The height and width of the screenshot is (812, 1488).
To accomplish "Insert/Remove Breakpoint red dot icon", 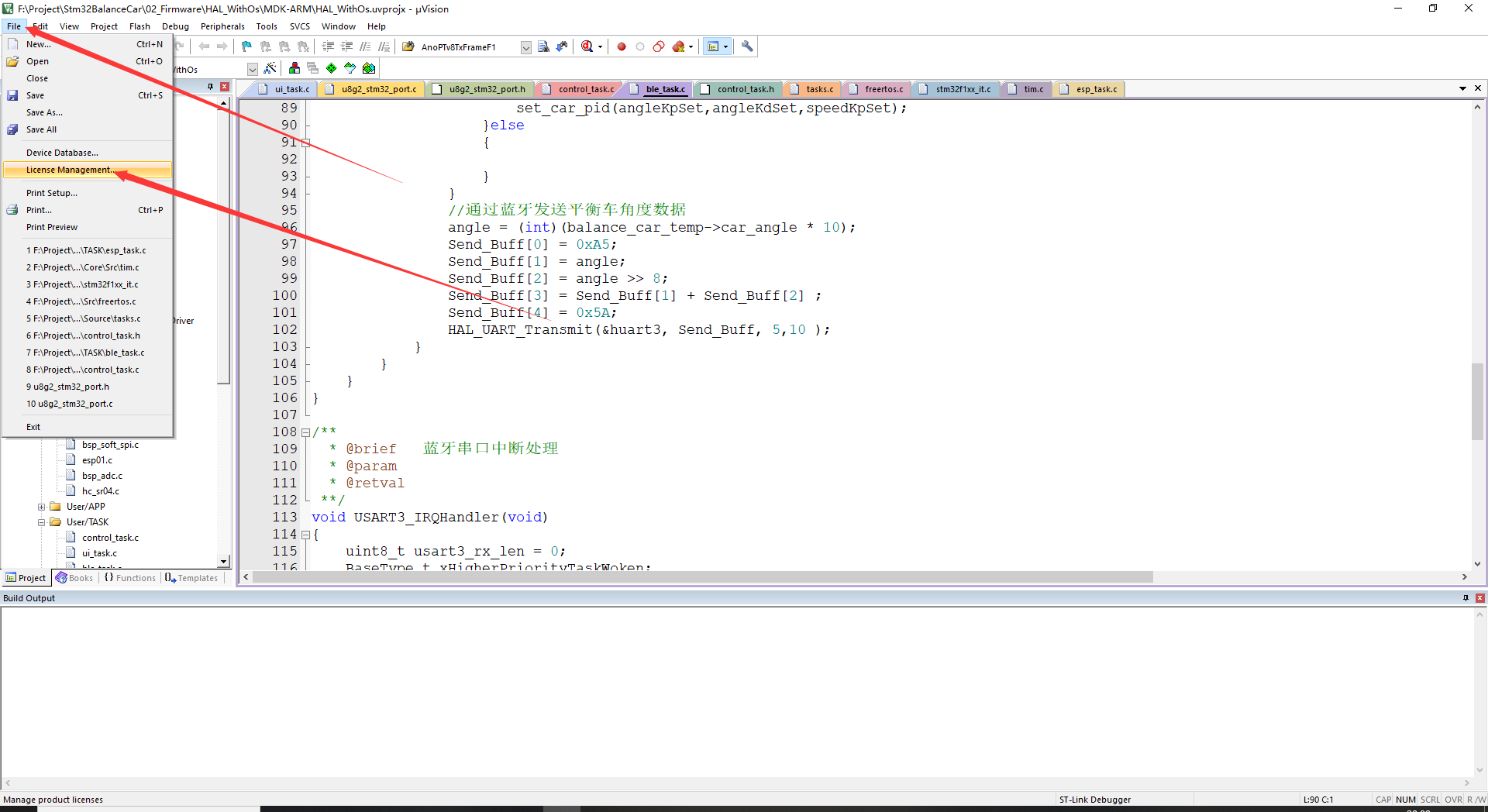I will [622, 46].
